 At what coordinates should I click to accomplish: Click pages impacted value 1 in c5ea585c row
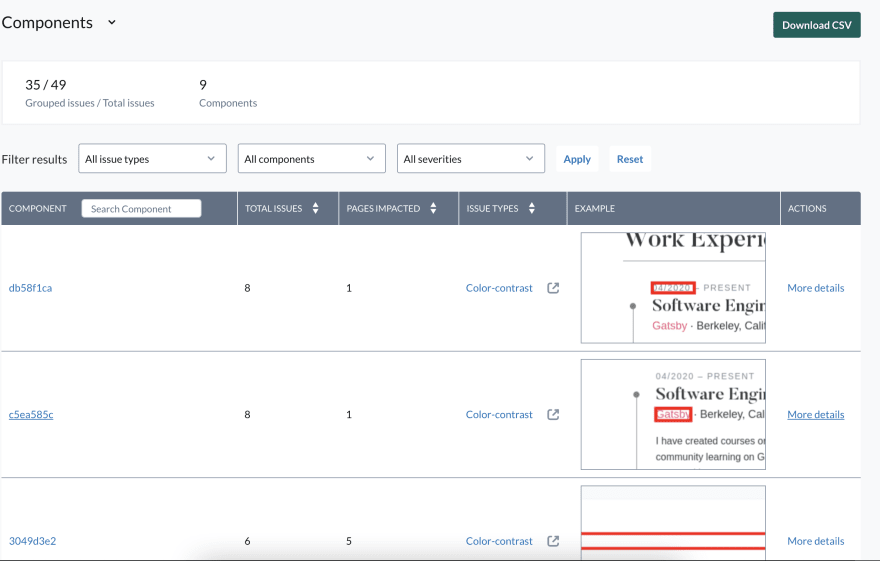click(349, 415)
